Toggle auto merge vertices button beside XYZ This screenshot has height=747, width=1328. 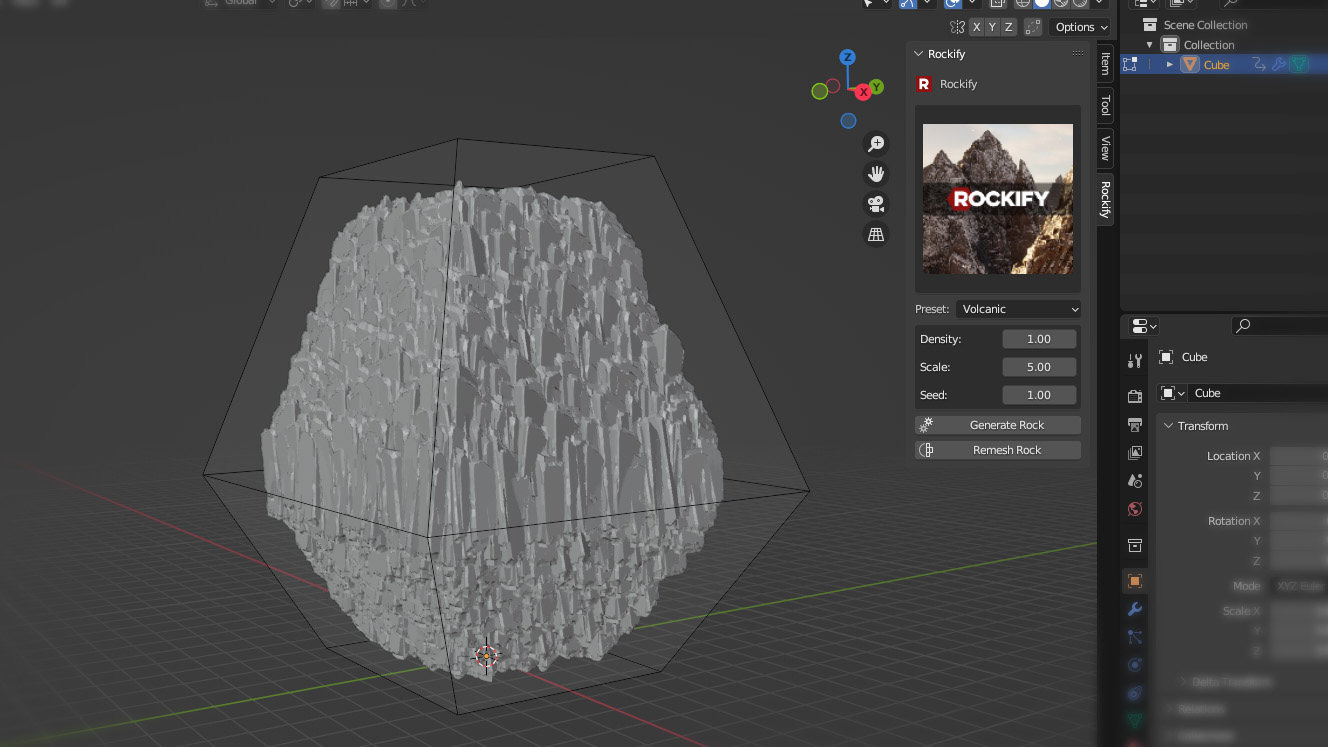(x=1032, y=27)
